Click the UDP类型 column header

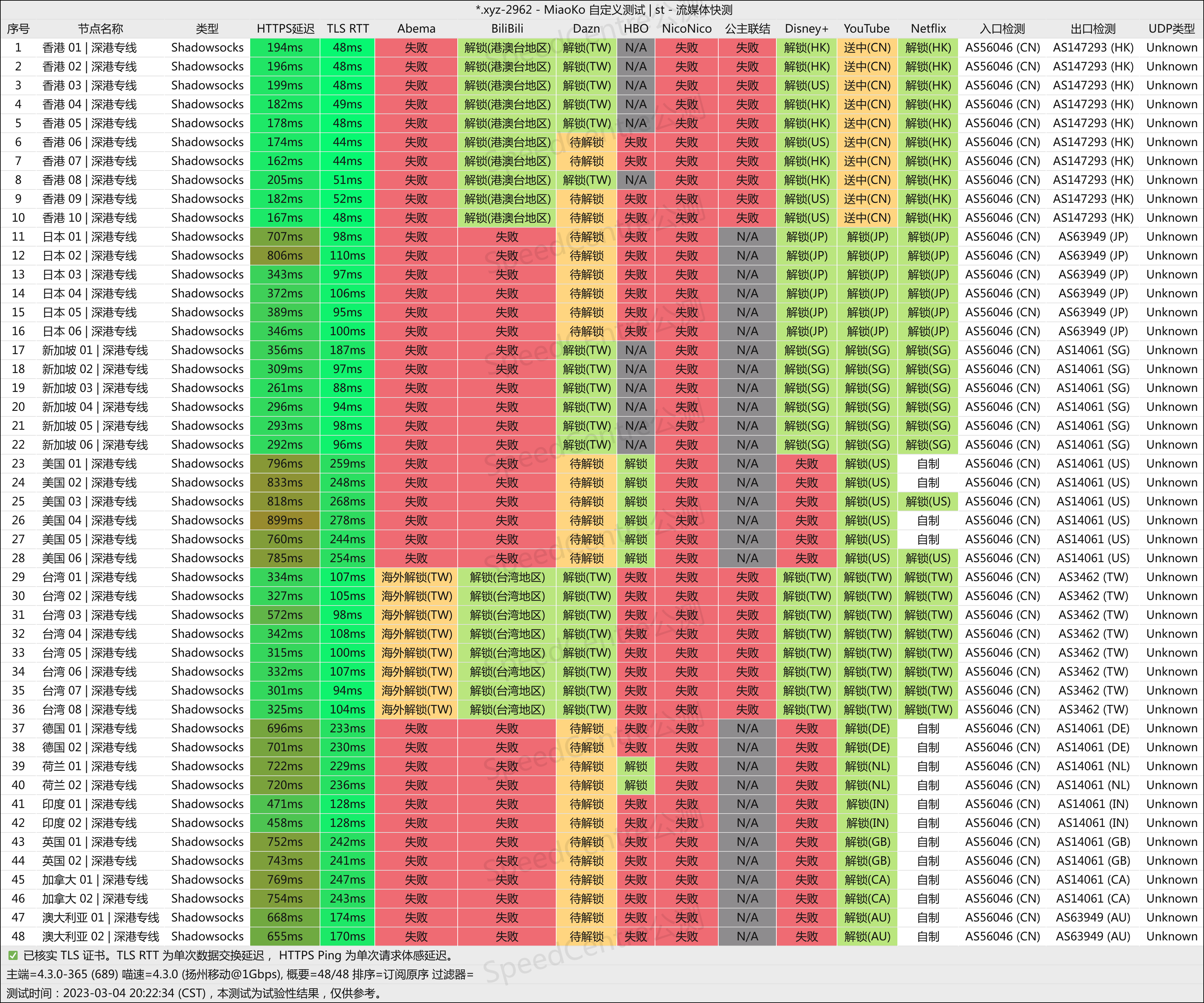click(x=1171, y=29)
